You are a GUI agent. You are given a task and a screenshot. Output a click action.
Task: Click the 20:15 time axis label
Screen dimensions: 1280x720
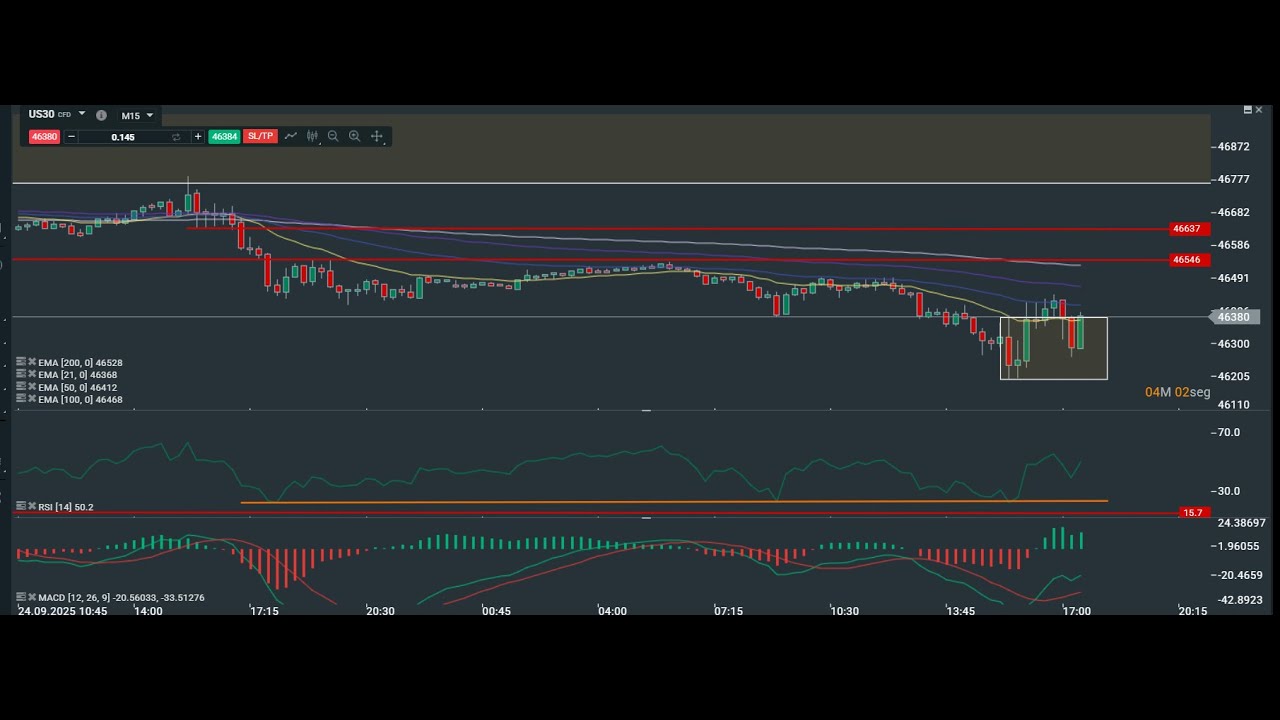[x=1193, y=610]
